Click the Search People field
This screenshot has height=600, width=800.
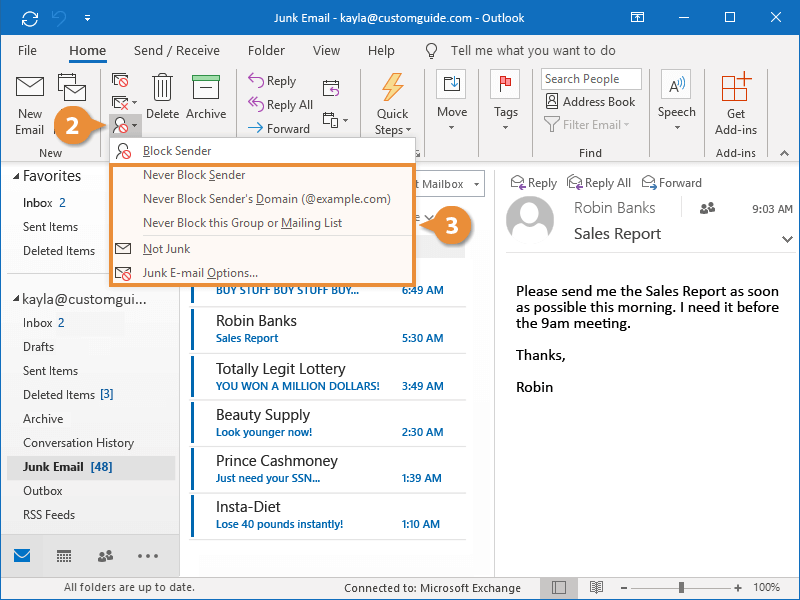(591, 79)
